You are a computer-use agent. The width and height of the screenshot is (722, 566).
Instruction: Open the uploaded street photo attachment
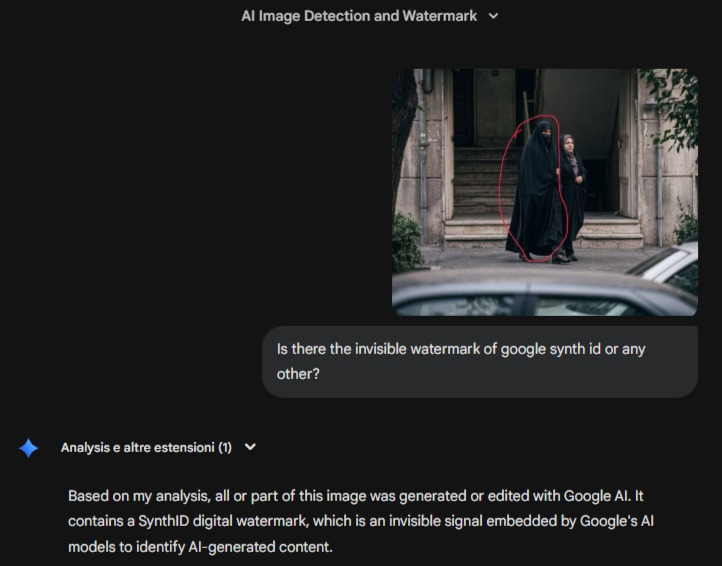(544, 192)
